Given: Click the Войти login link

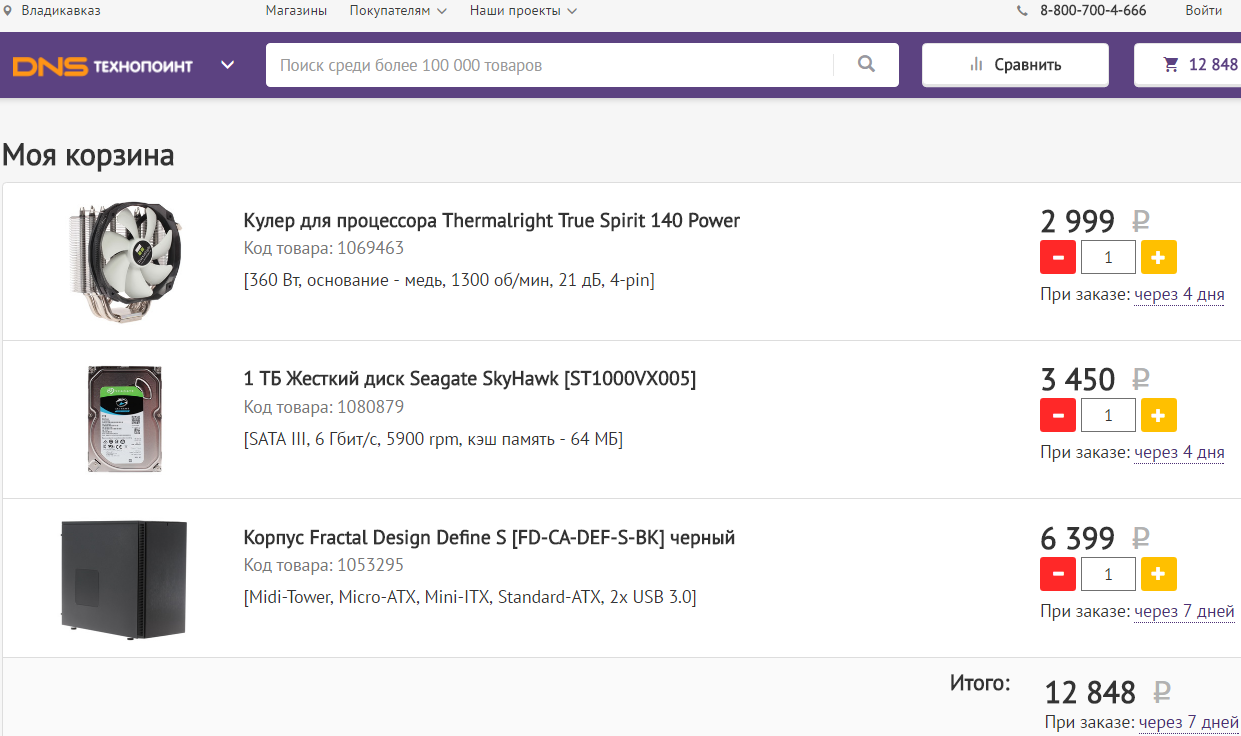Looking at the screenshot, I should [1203, 11].
